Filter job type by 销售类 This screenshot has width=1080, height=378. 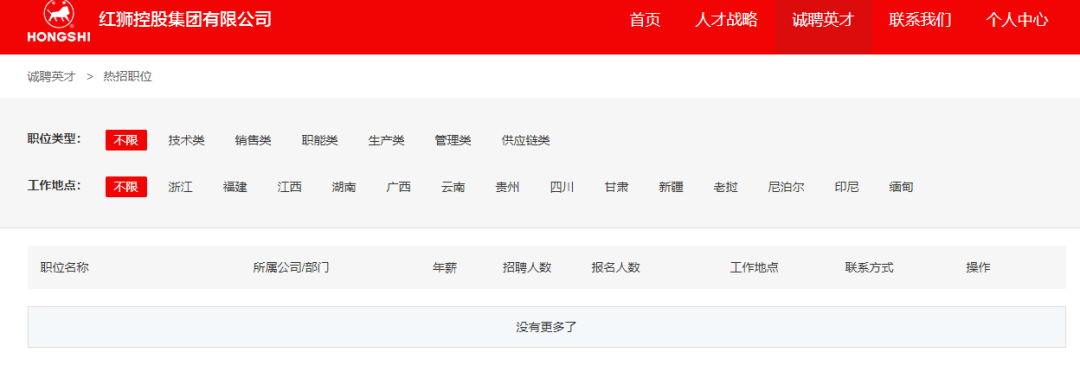[253, 140]
